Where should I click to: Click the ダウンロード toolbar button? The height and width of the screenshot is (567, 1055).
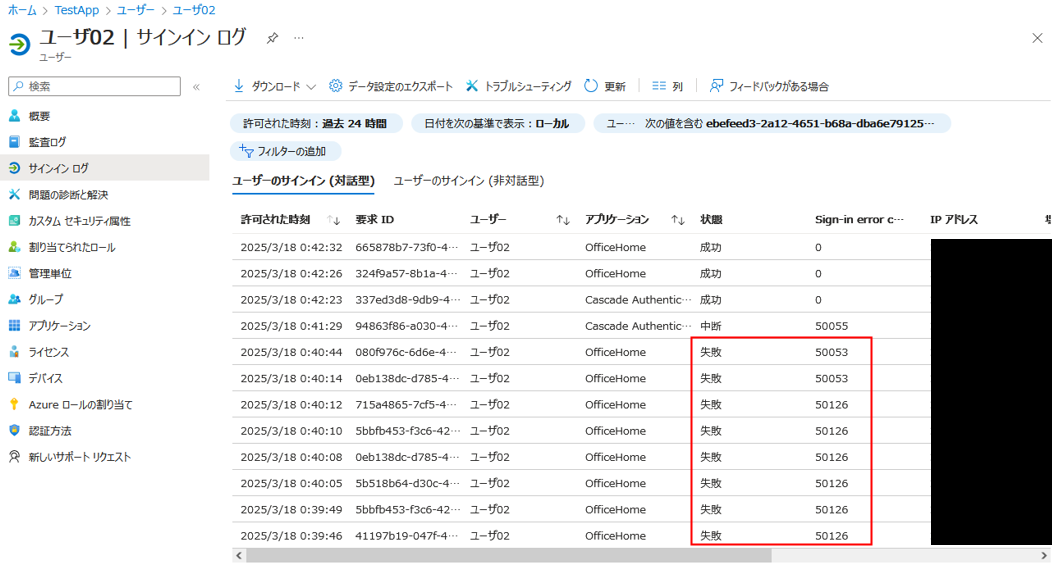pos(267,86)
